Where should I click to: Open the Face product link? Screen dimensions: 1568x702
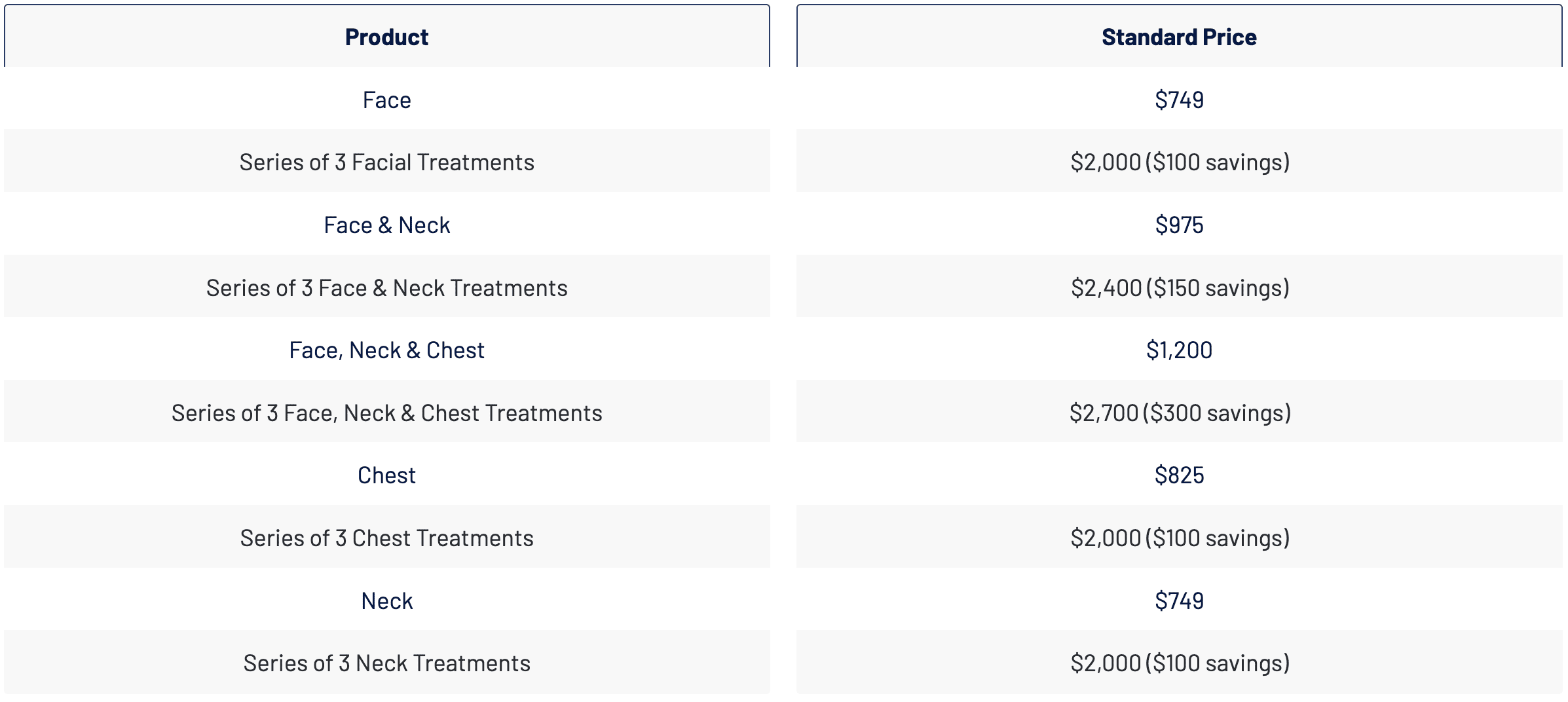(x=386, y=100)
